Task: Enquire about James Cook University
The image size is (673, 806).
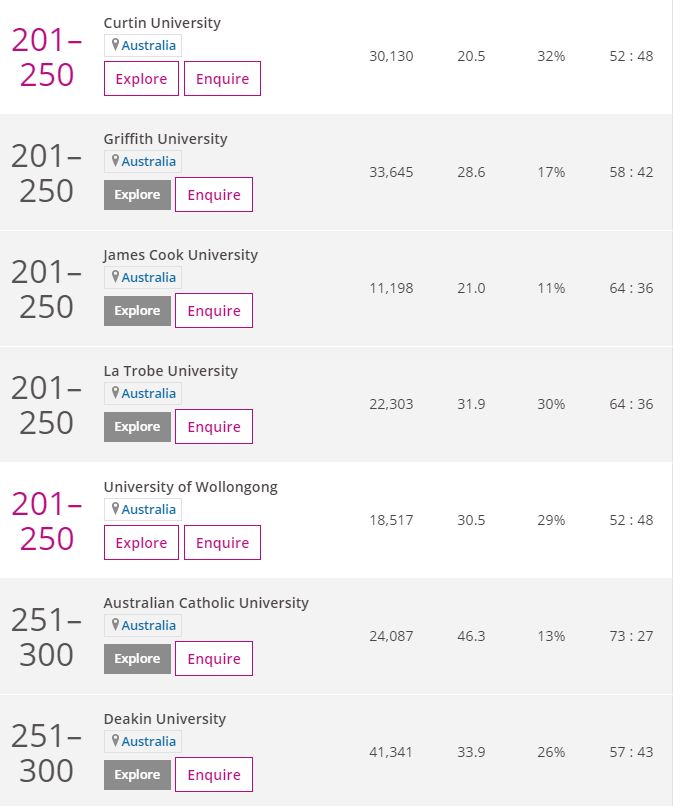Action: [214, 310]
